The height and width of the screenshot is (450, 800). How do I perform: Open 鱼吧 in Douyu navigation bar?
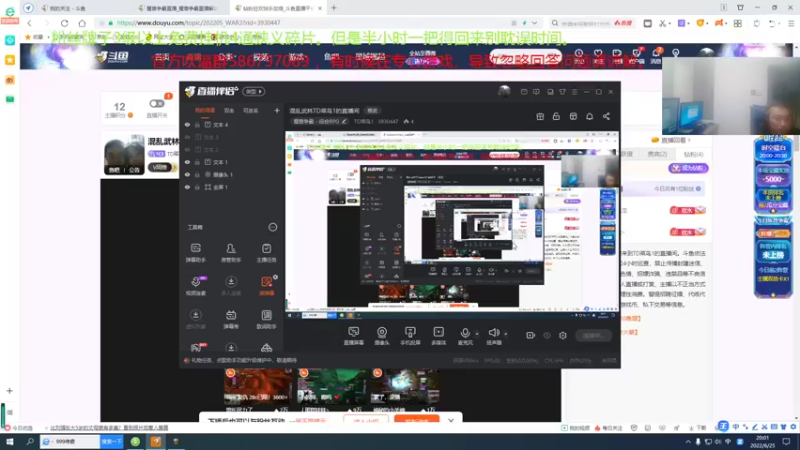331,57
